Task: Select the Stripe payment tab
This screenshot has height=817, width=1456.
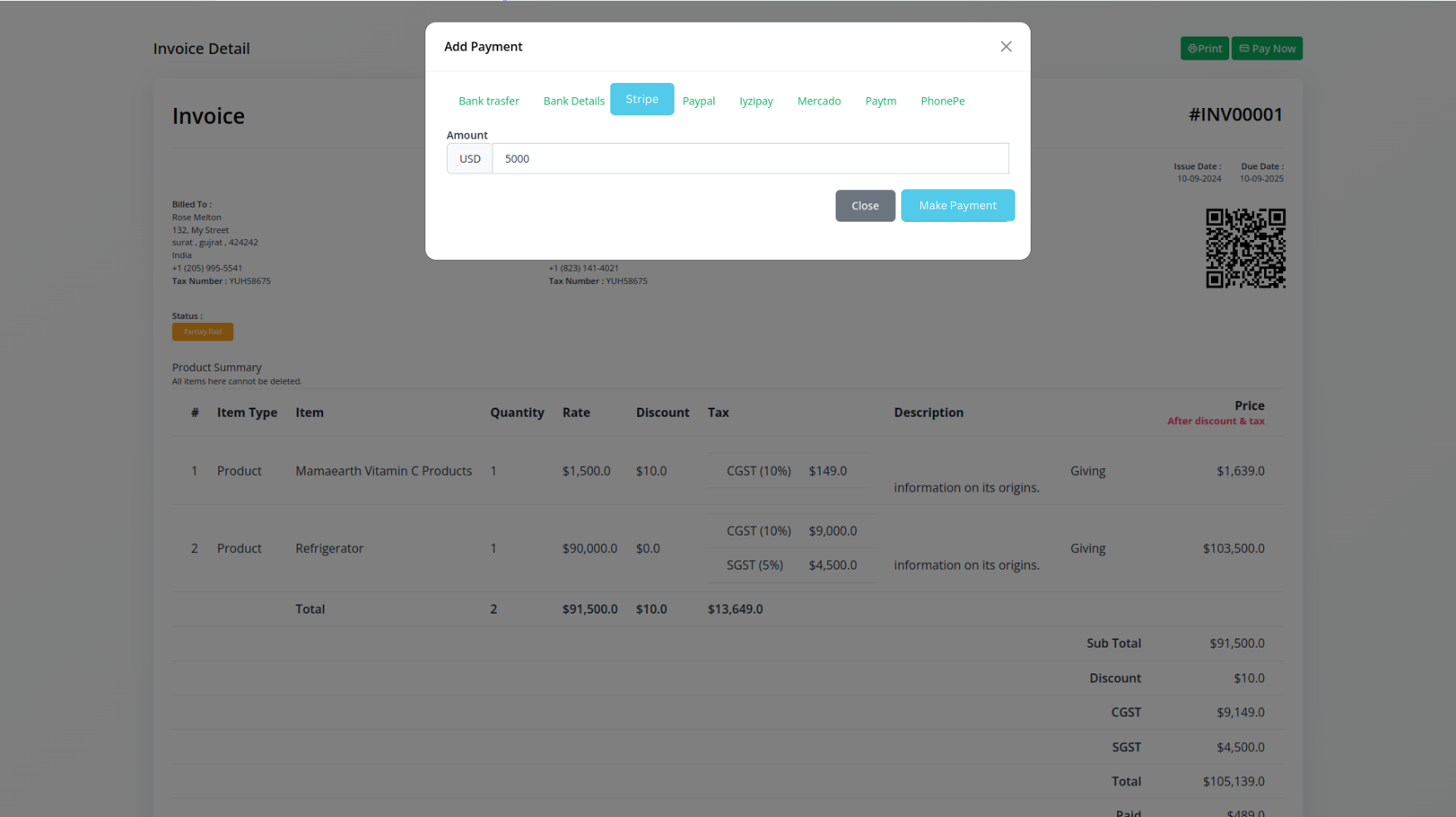Action: click(642, 99)
